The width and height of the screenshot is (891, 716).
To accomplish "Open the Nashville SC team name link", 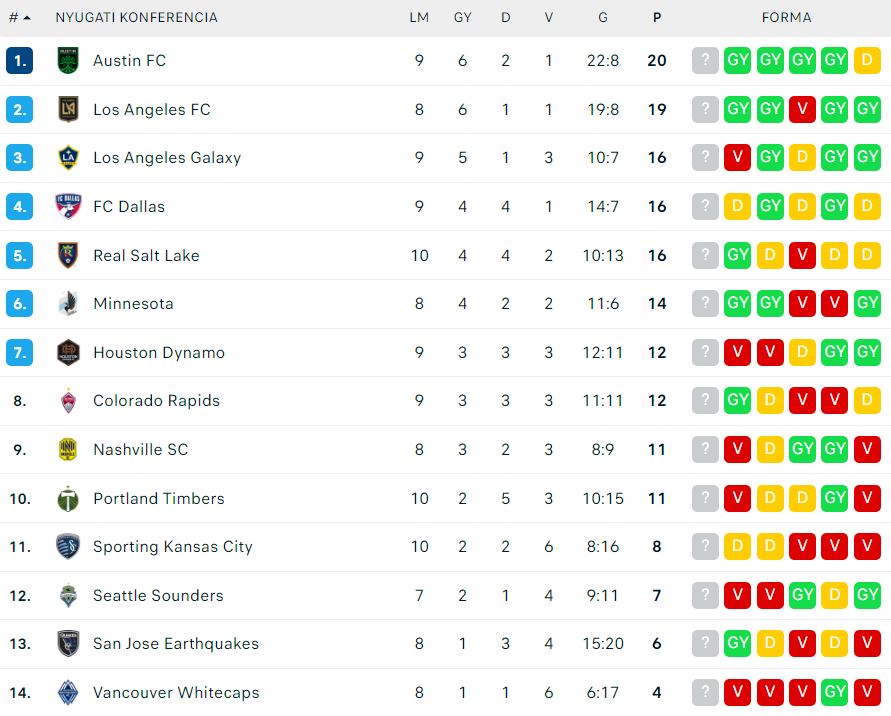I will (140, 450).
